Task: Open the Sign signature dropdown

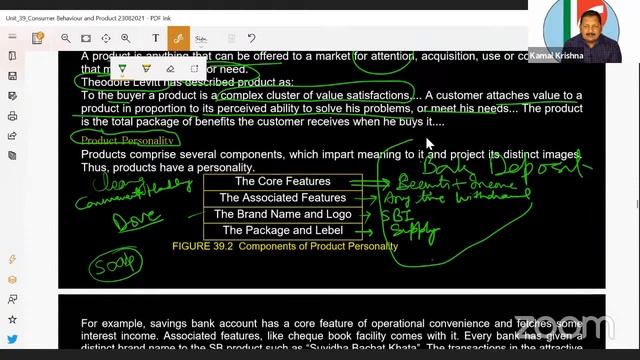Action: tap(200, 39)
